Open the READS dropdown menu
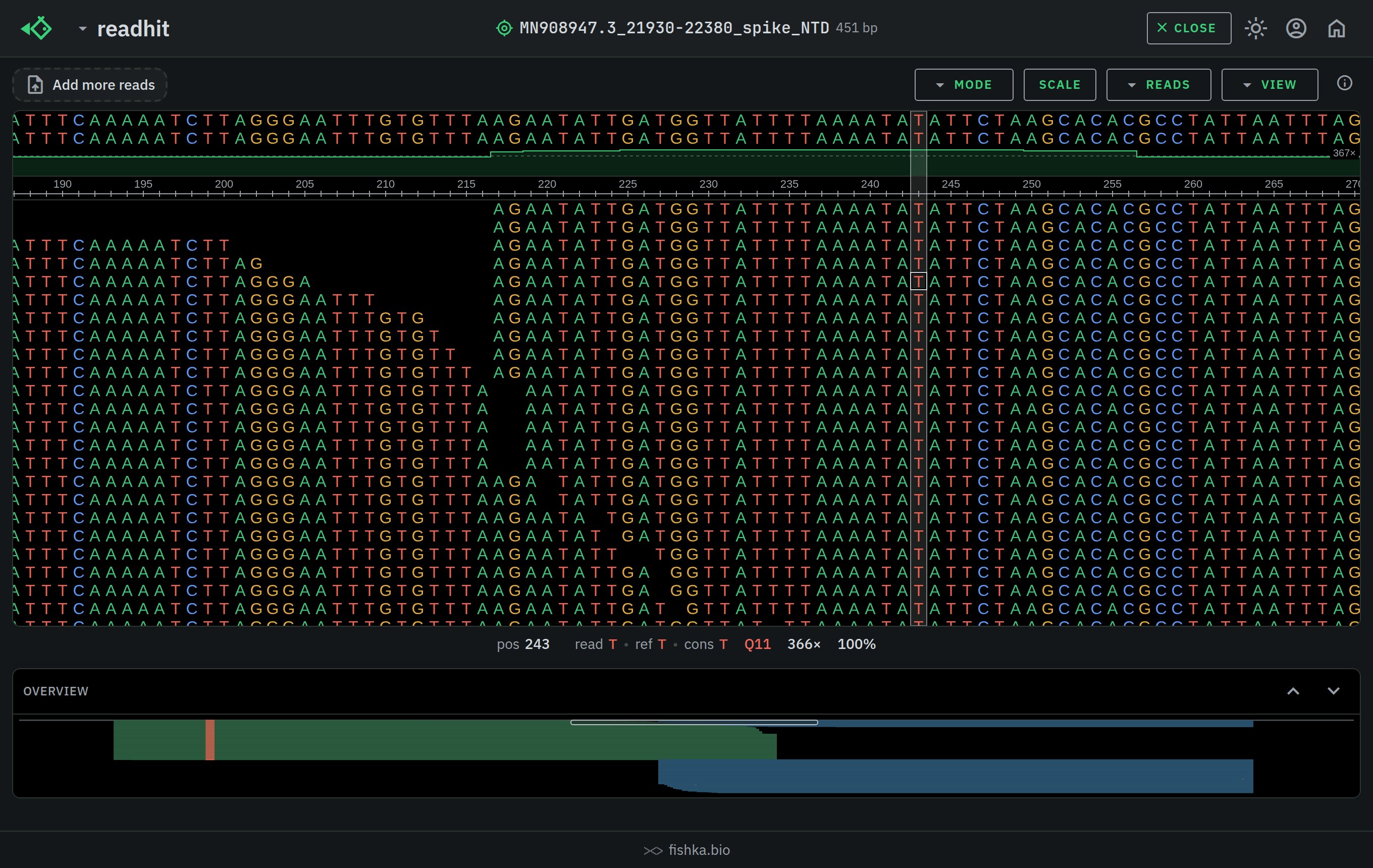This screenshot has height=868, width=1373. pos(1158,85)
